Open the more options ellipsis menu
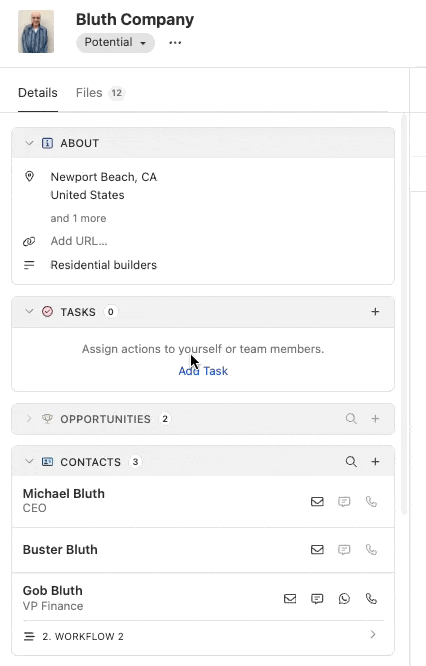Screen dimensions: 426x666 [x=175, y=42]
